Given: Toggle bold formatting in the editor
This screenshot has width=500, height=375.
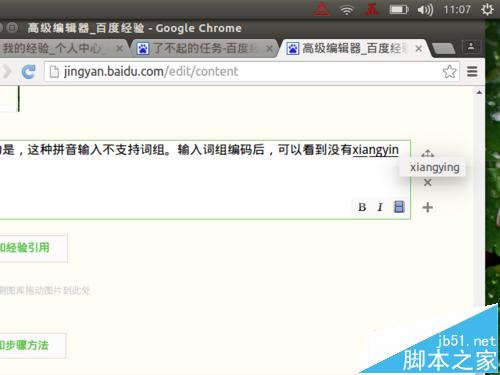Looking at the screenshot, I should [x=362, y=207].
